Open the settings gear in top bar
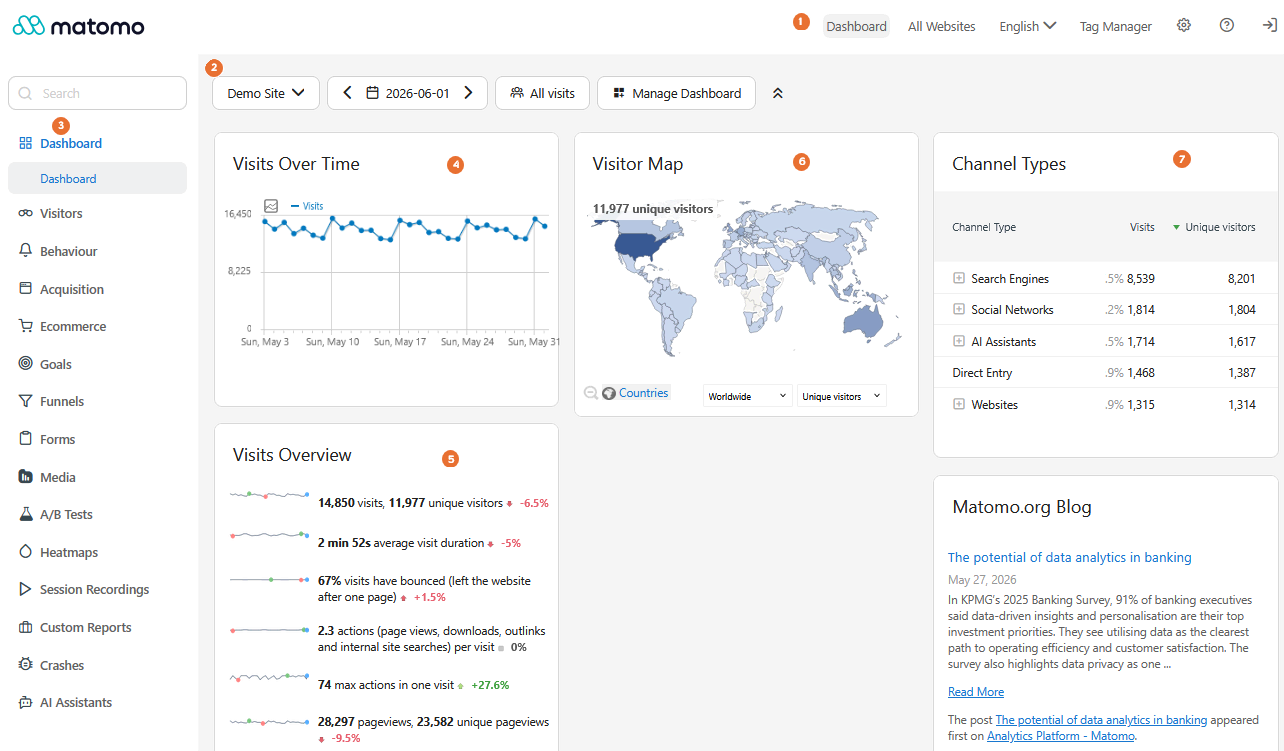Viewport: 1284px width, 751px height. pyautogui.click(x=1184, y=26)
